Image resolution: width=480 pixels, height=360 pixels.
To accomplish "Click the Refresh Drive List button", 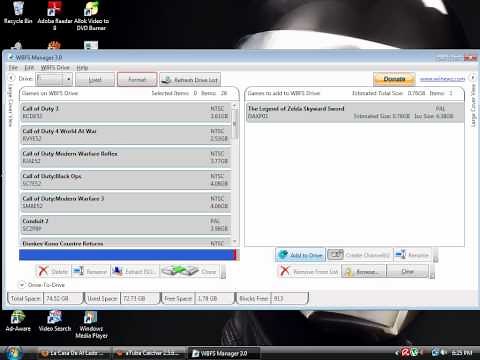I will coord(190,80).
